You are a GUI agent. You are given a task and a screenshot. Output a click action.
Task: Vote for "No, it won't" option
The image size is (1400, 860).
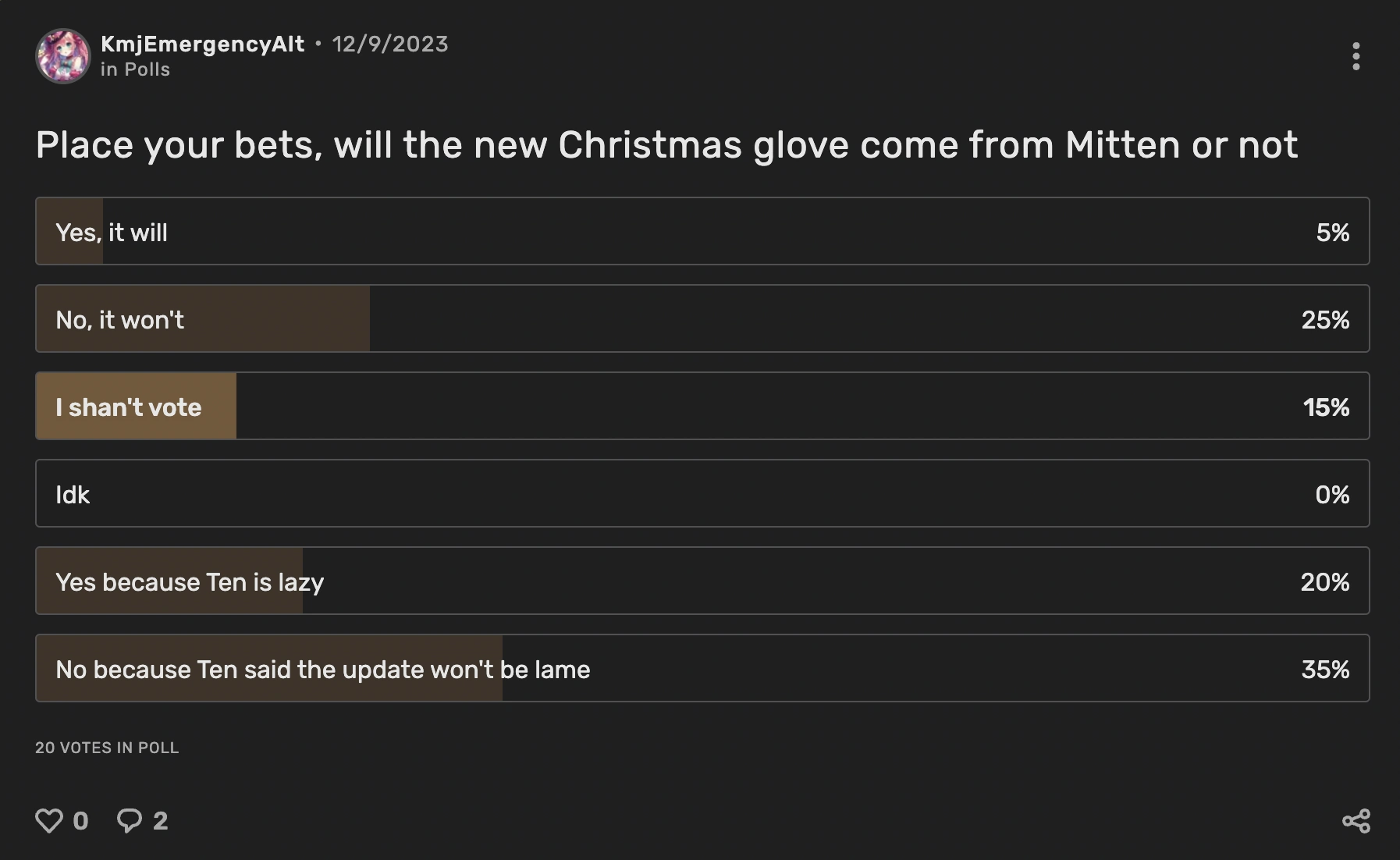point(702,319)
